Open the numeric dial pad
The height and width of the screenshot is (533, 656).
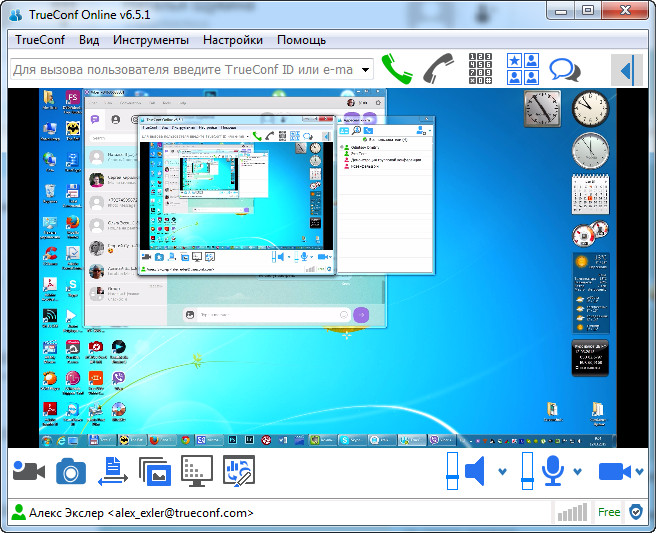(x=480, y=69)
